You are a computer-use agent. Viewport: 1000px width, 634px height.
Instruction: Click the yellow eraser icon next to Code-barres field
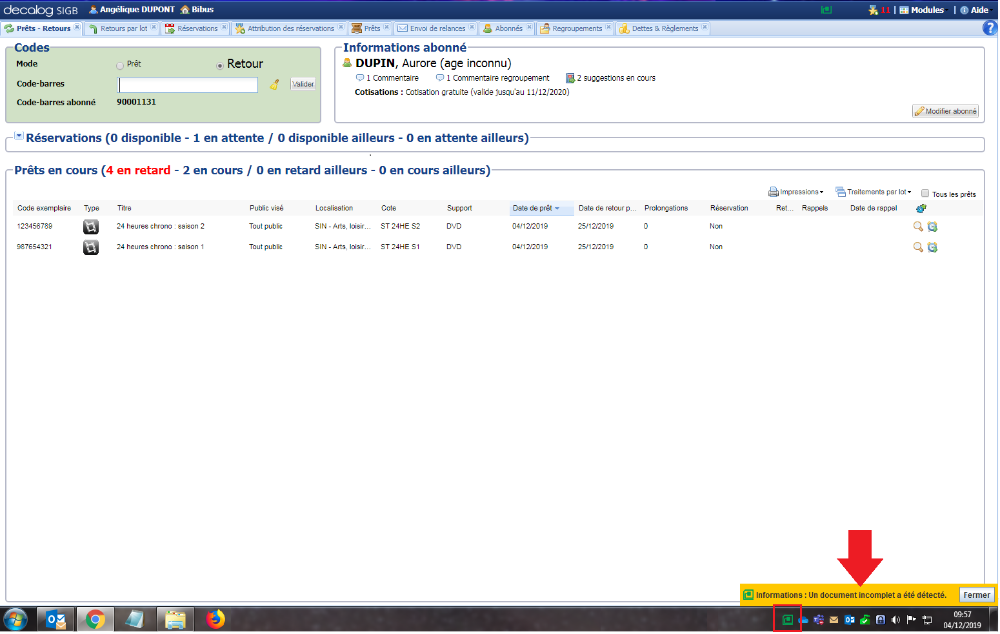[276, 84]
